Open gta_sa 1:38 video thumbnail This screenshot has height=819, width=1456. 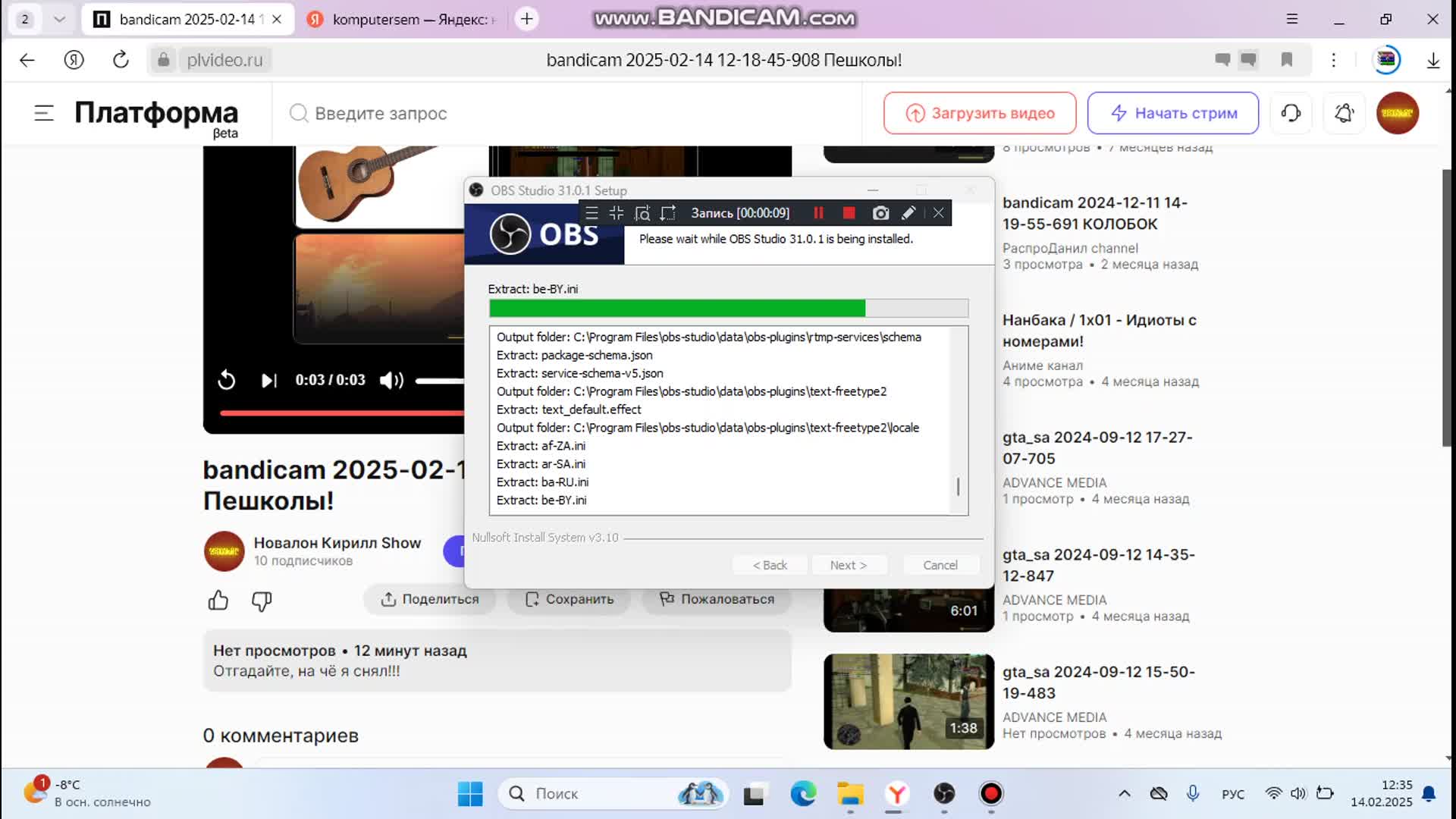click(908, 701)
